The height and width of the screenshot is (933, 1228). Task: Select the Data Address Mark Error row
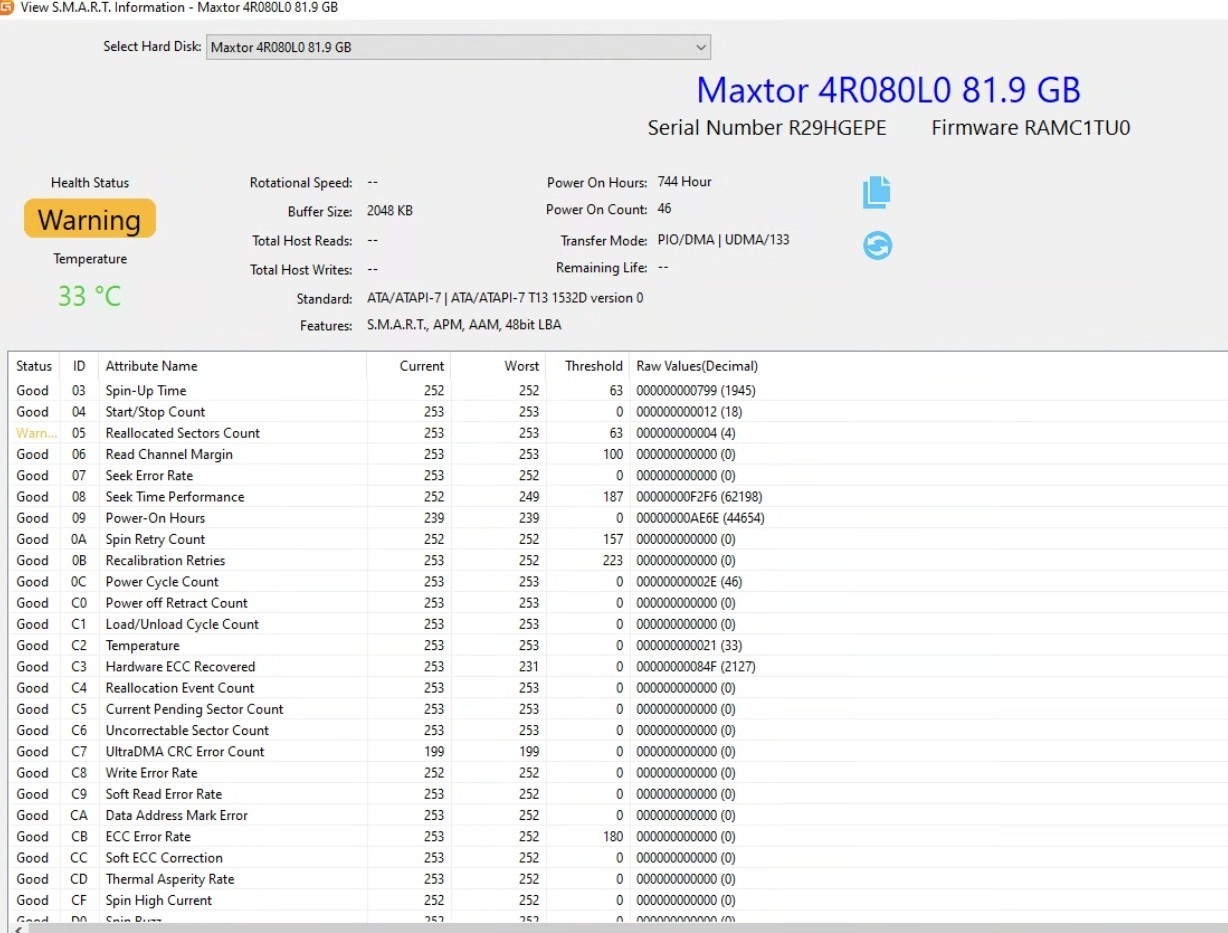click(x=618, y=815)
